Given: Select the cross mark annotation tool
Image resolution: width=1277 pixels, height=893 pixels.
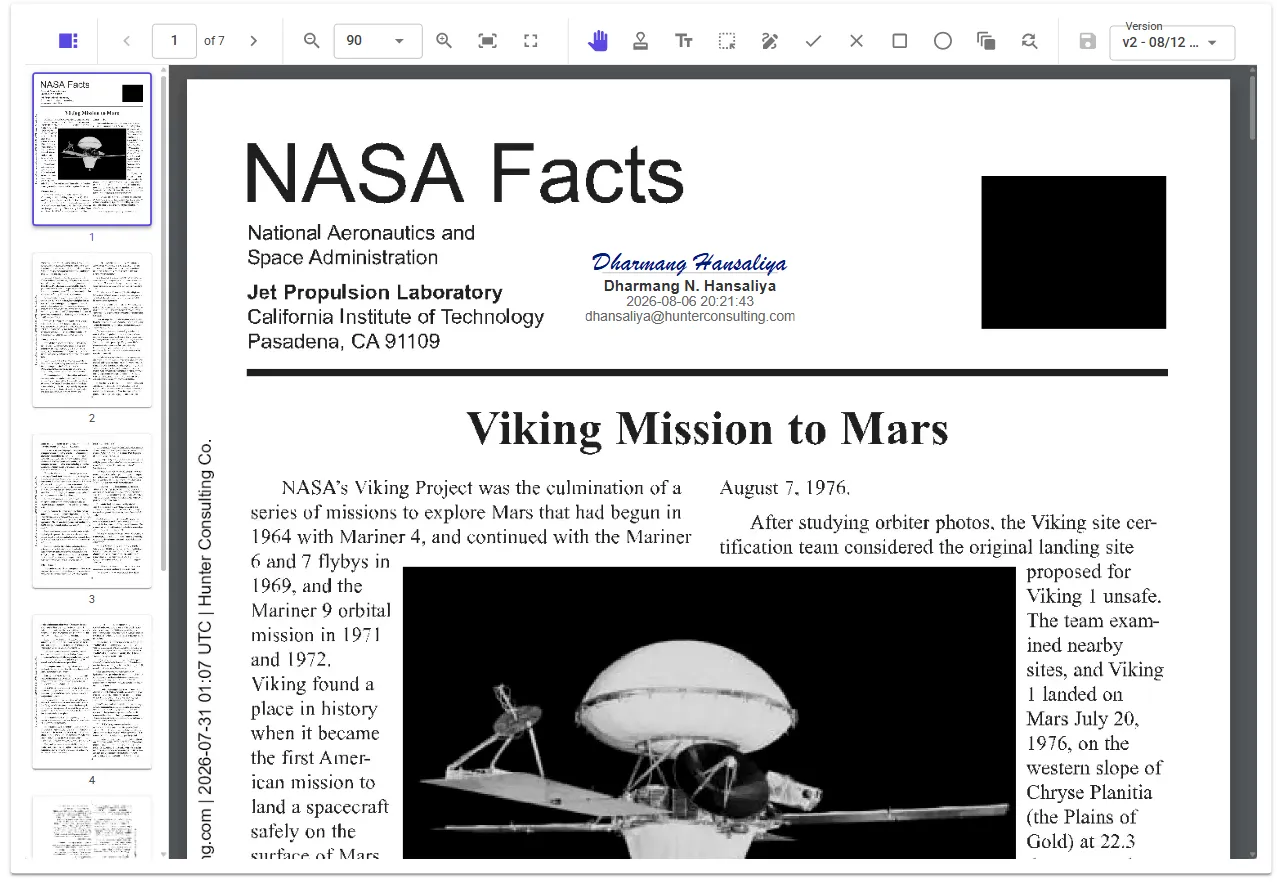Looking at the screenshot, I should click(x=856, y=41).
